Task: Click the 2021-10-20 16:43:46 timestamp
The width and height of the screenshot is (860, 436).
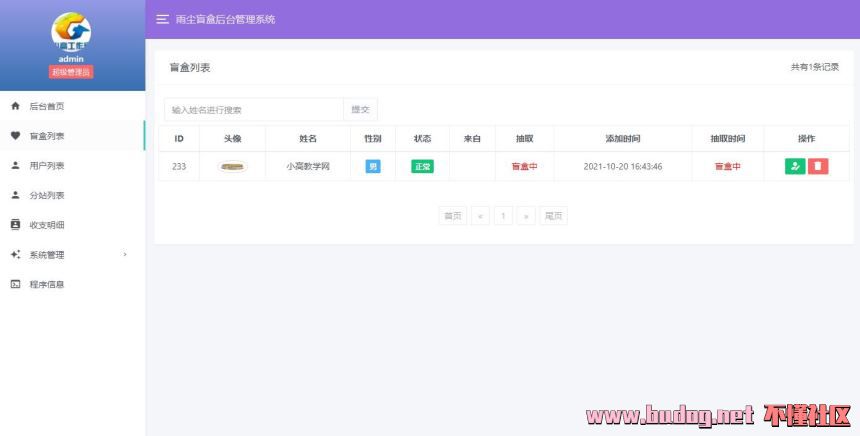Action: [623, 166]
